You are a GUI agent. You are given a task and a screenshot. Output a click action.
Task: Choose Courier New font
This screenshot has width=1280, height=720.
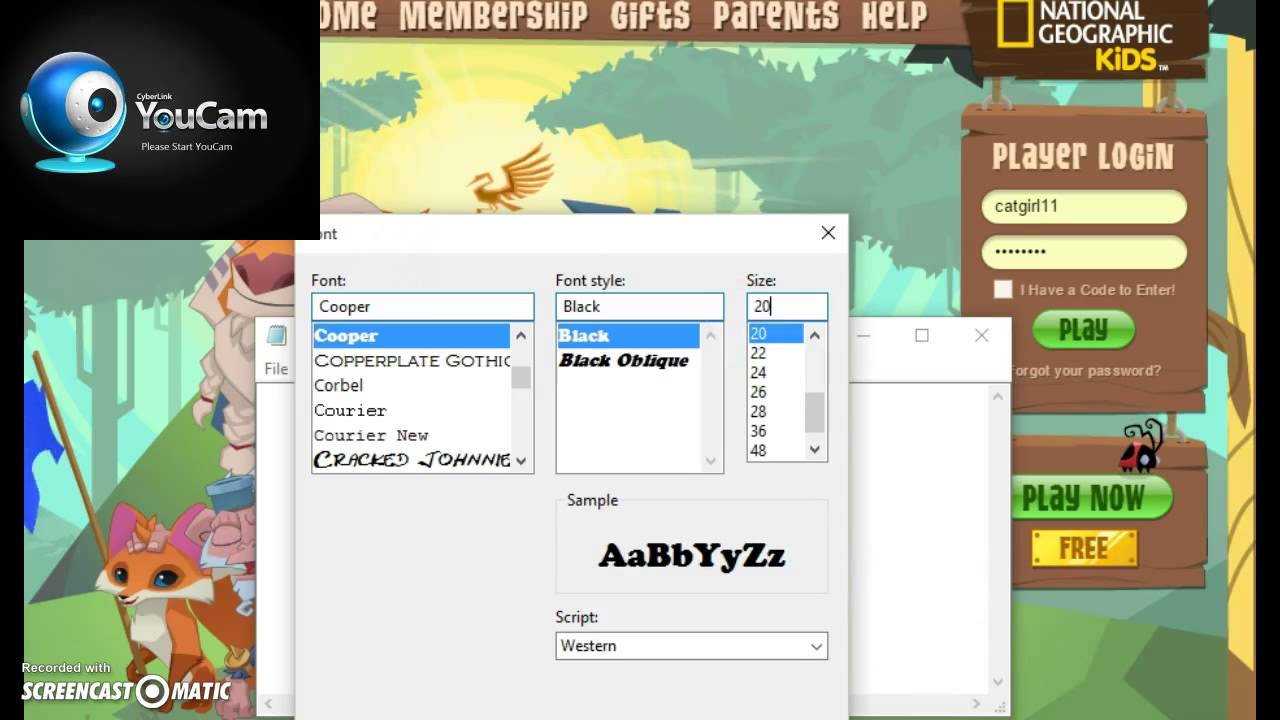[x=411, y=435]
